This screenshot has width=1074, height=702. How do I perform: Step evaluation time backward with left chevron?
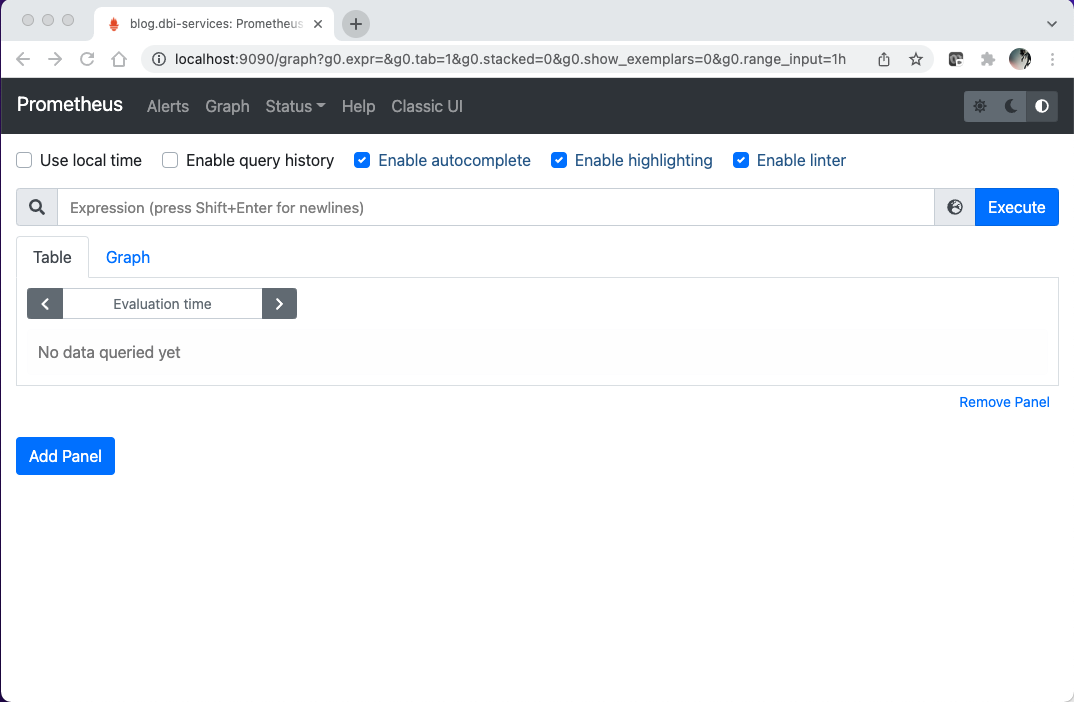click(45, 303)
